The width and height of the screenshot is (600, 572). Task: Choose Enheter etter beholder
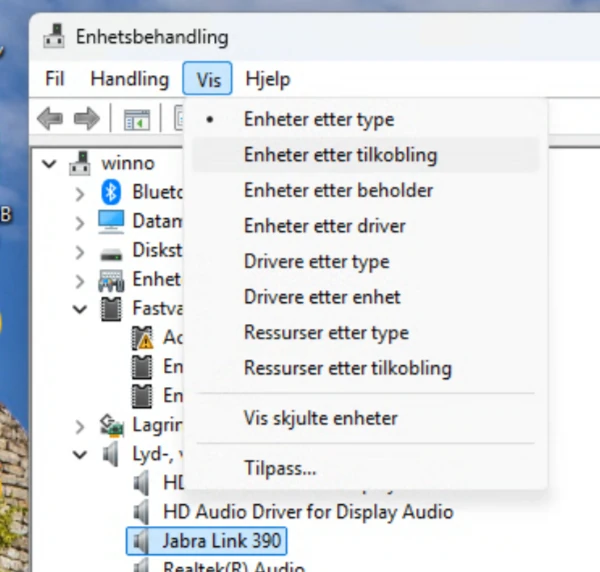tap(366, 191)
